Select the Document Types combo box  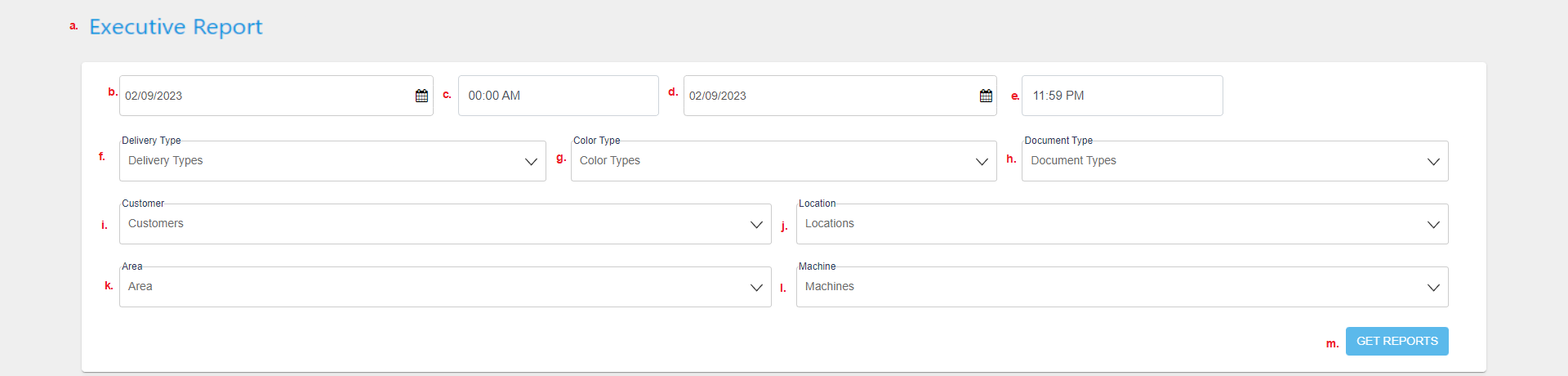pos(1235,161)
